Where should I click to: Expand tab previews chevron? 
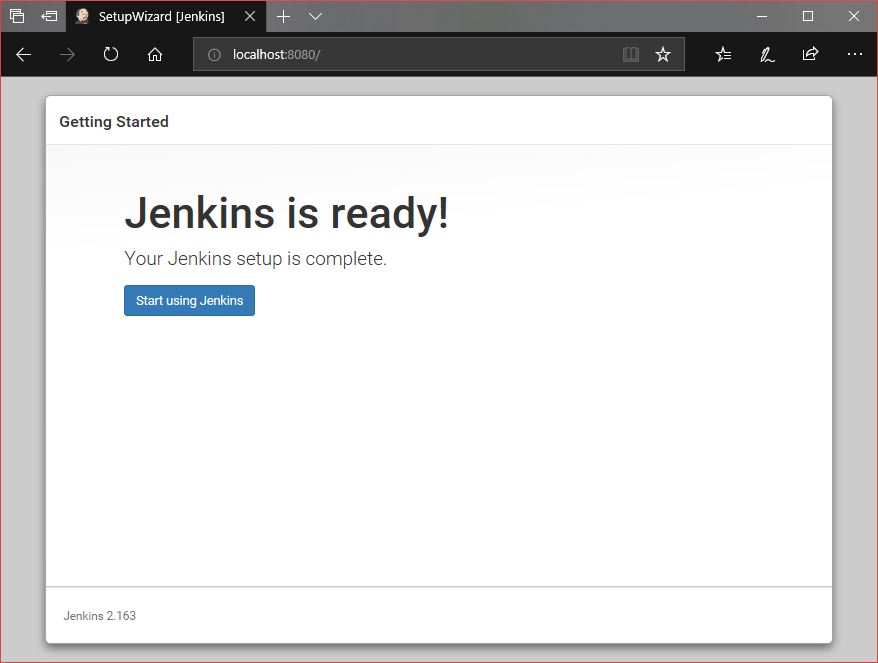point(315,17)
